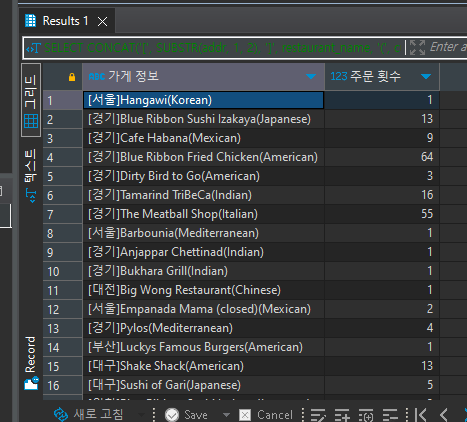The image size is (467, 422).
Task: Select cell [경기]Pylos(Mediterranean)
Action: coord(203,328)
